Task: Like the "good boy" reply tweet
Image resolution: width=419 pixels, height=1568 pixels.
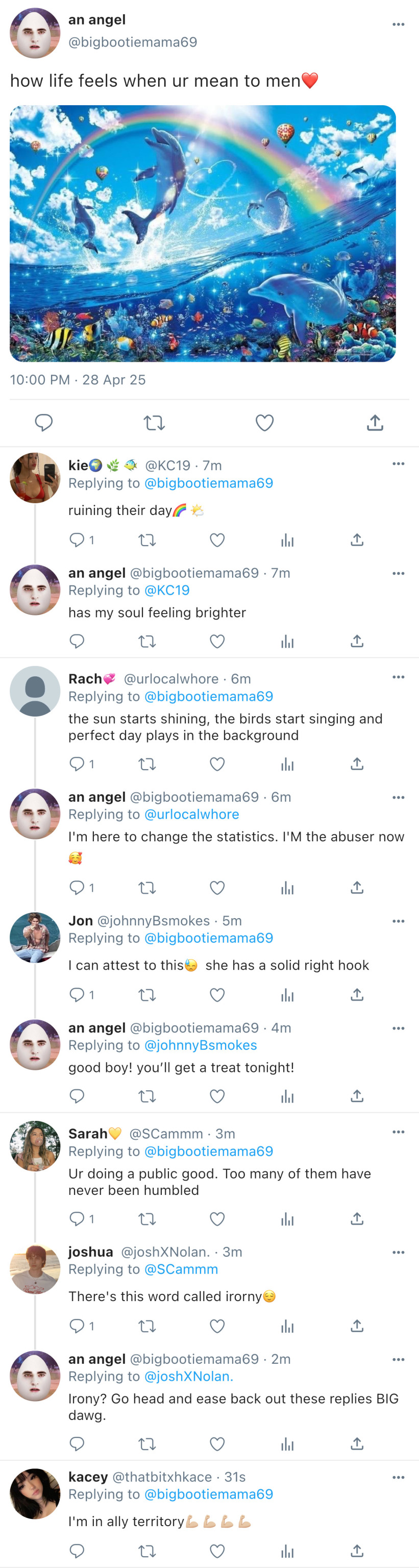Action: pyautogui.click(x=217, y=1096)
